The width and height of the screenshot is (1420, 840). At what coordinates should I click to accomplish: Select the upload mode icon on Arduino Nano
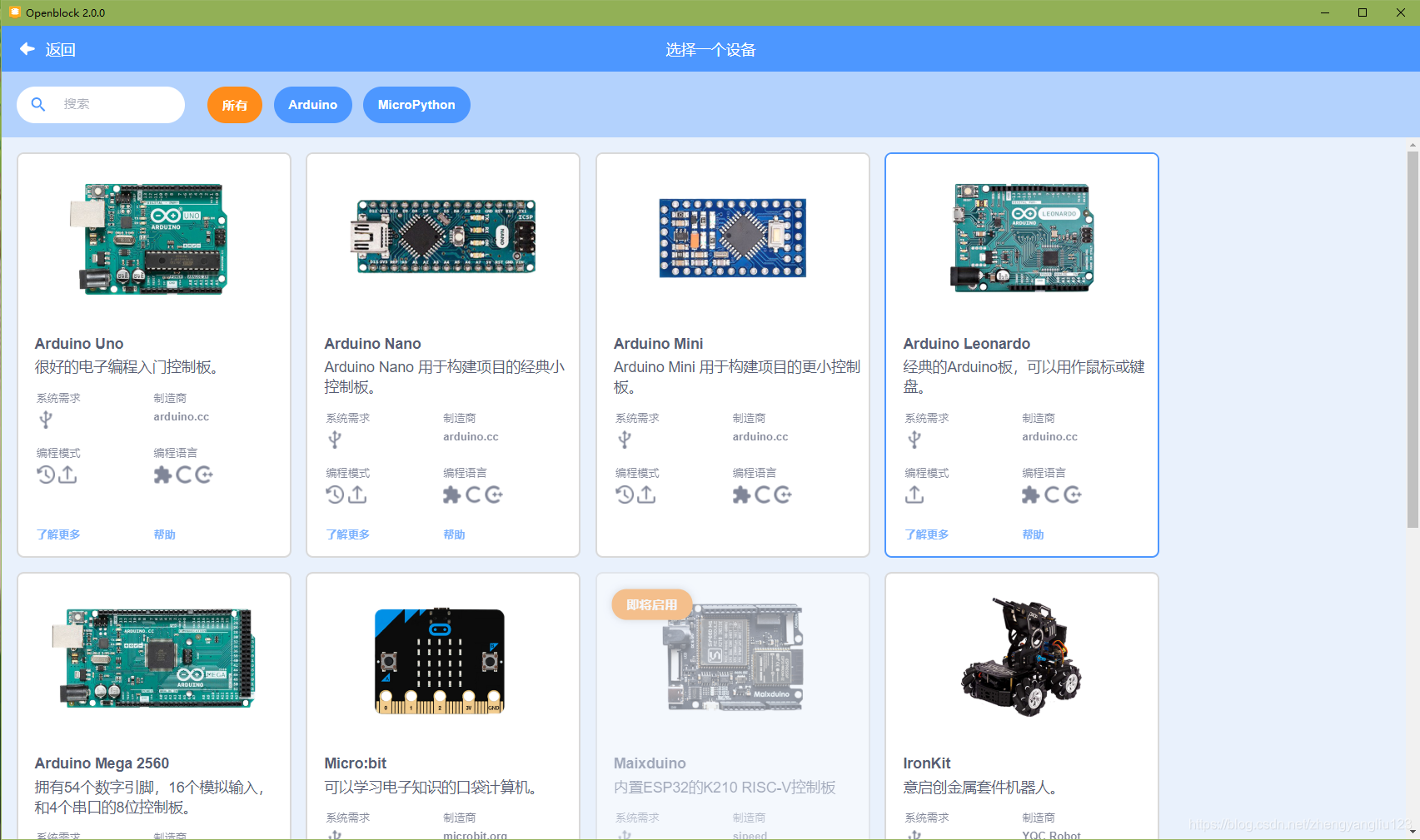(357, 495)
